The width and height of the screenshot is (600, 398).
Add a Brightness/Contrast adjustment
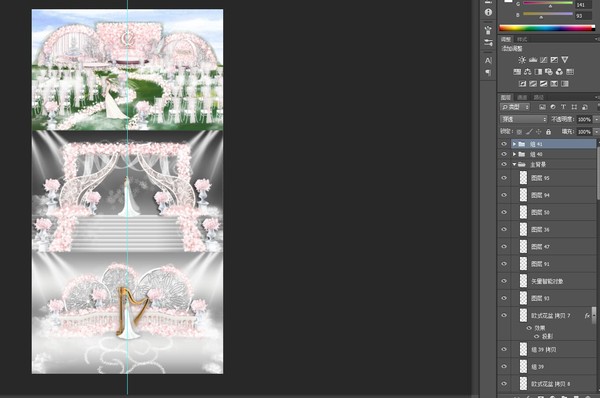click(522, 60)
